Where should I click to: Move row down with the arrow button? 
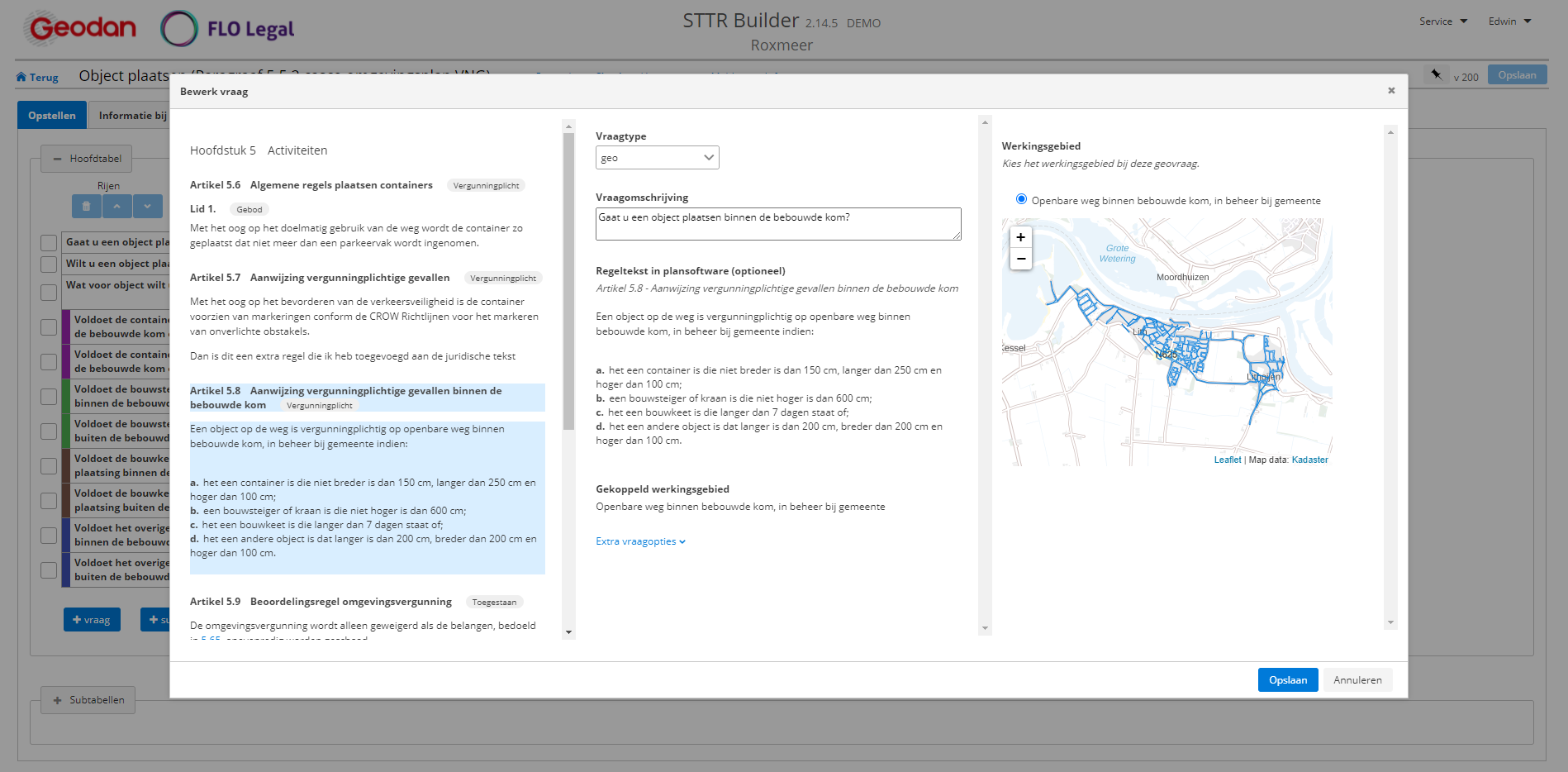click(148, 207)
